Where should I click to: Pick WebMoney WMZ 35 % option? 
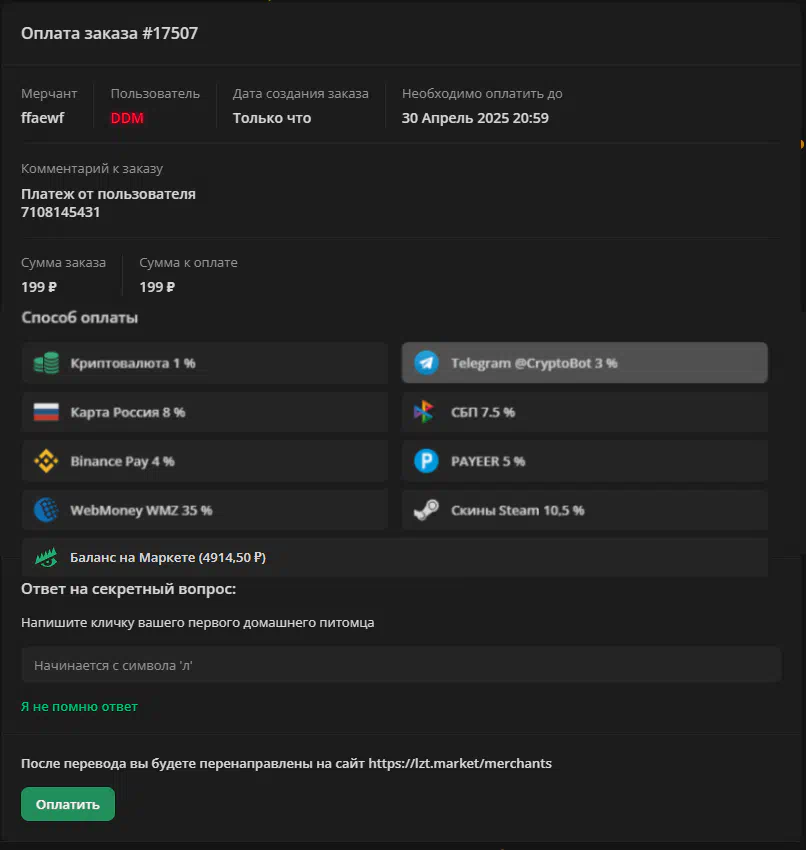click(x=205, y=510)
